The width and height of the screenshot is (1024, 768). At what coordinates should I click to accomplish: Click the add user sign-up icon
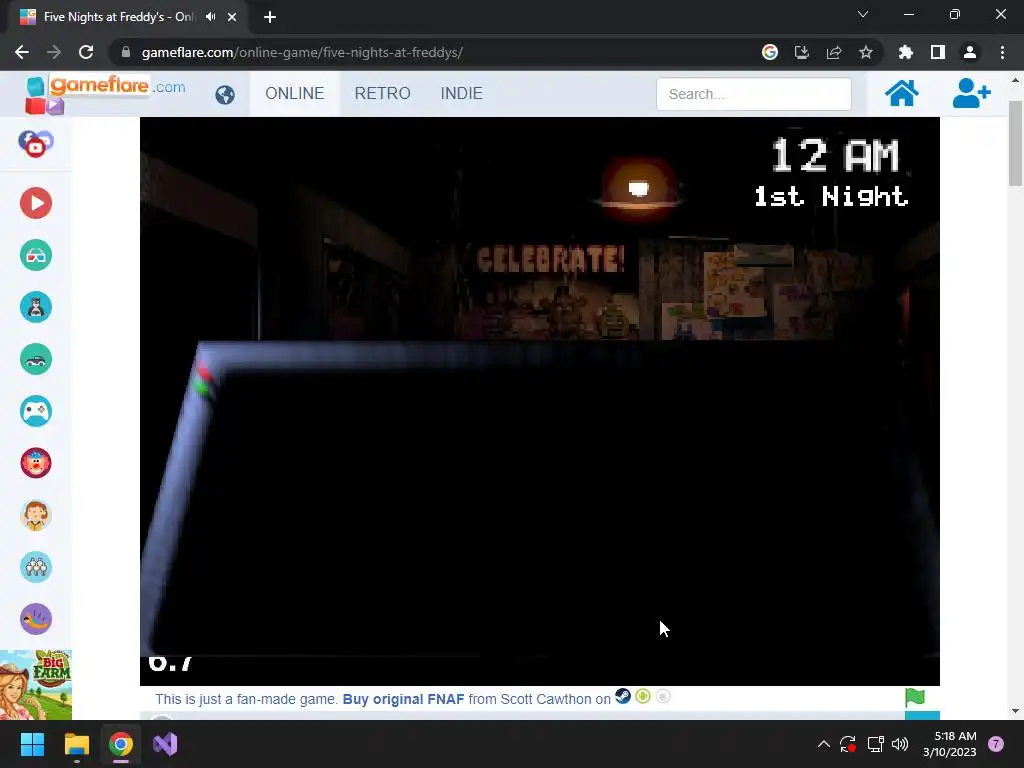click(971, 93)
